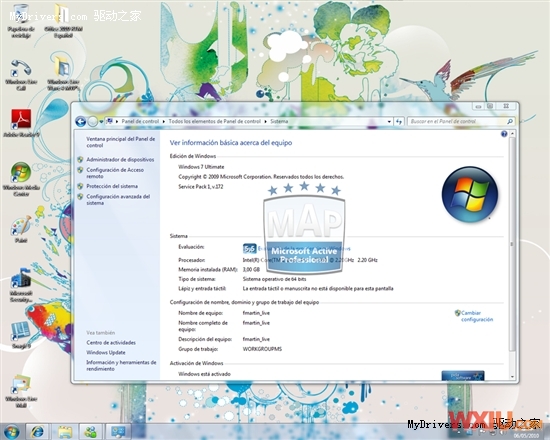Image resolution: width=550 pixels, height=440 pixels.
Task: Click the magnifier icon in search box
Action: [510, 121]
